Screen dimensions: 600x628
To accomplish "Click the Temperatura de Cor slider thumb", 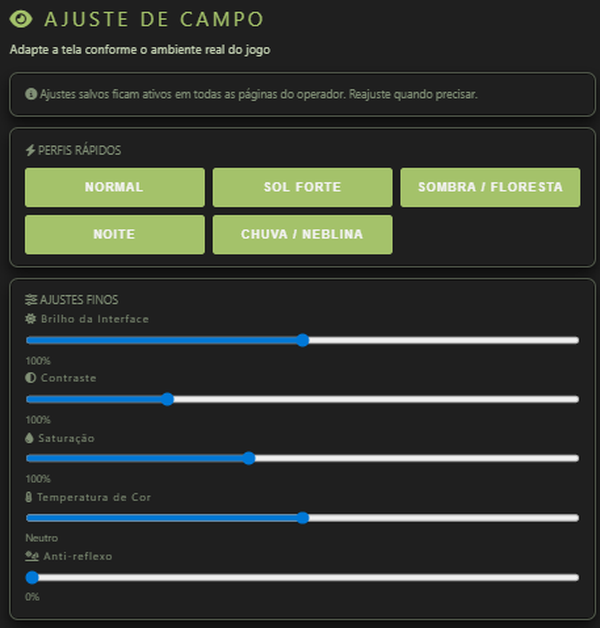I will coord(303,517).
